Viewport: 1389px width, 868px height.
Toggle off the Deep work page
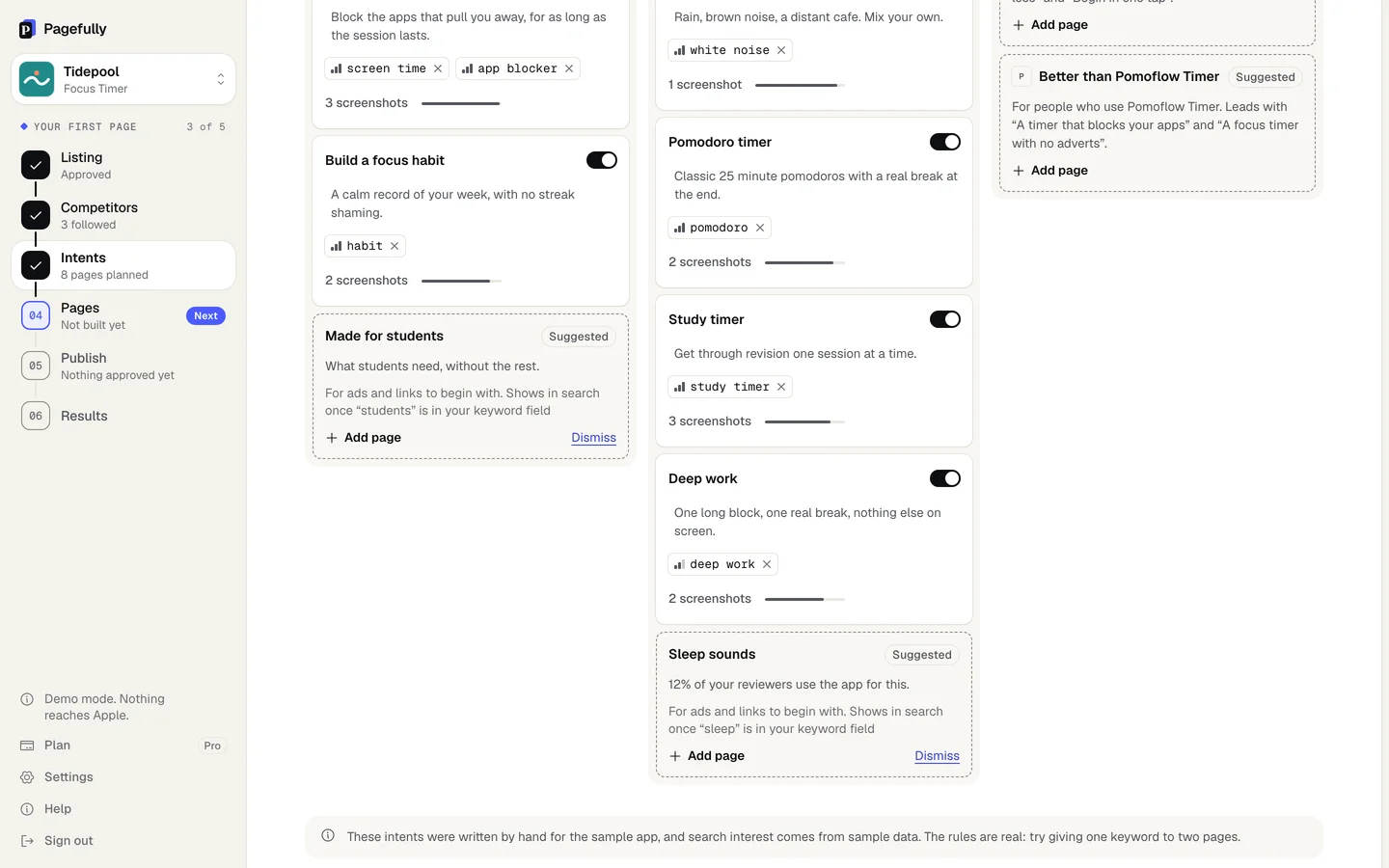945,478
